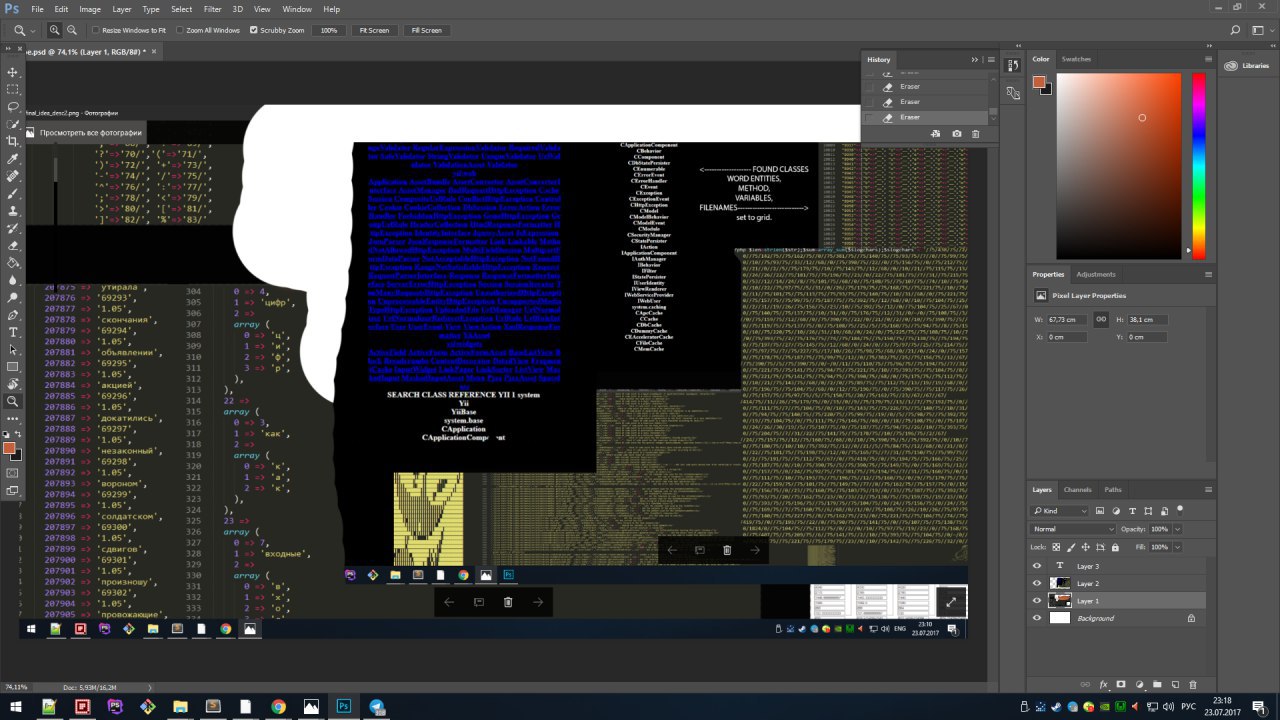Open the blending mode Normal dropdown
The height and width of the screenshot is (720, 1280).
click(1073, 528)
